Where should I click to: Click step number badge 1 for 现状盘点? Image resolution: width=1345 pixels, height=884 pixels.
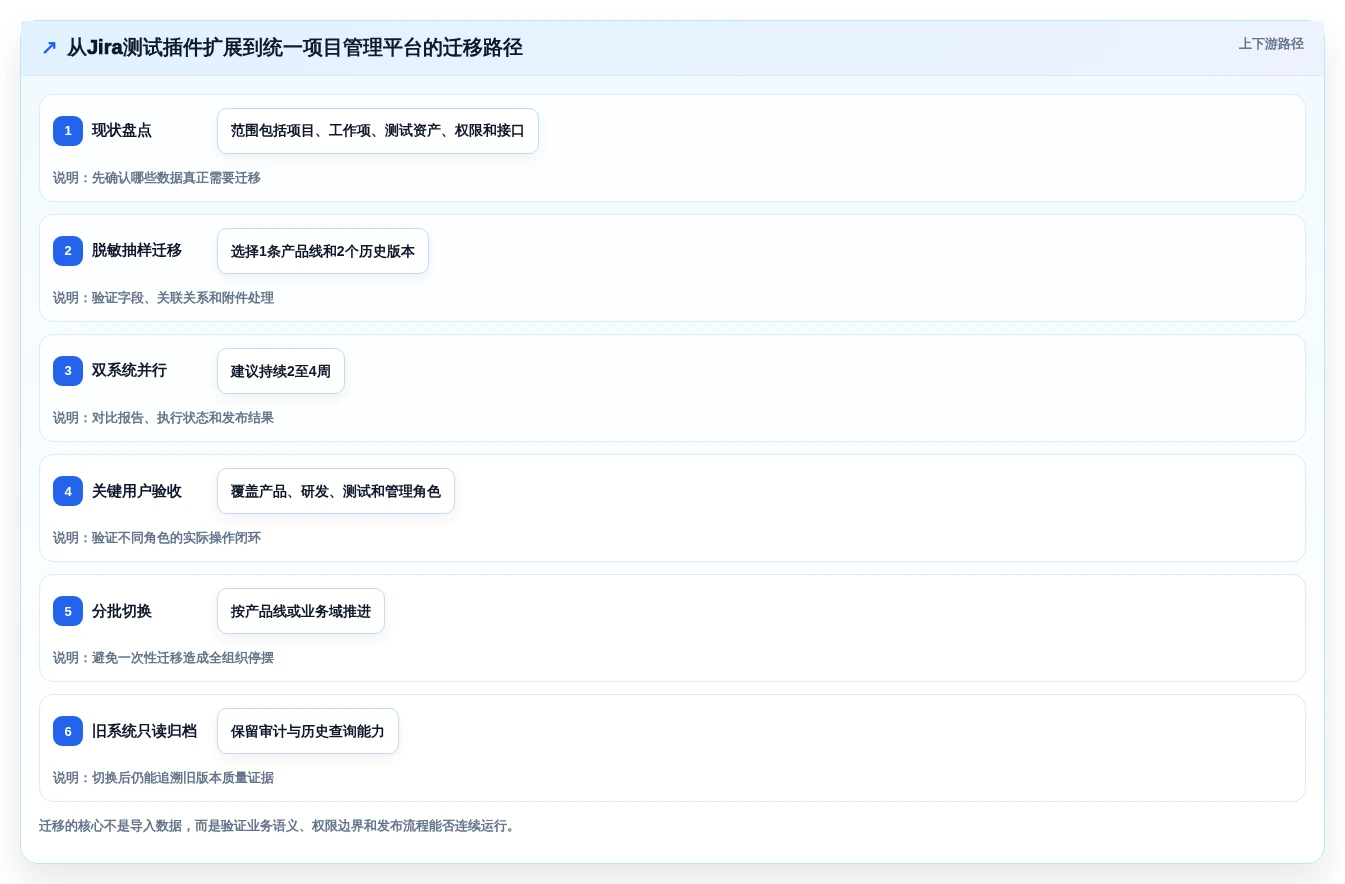(68, 131)
